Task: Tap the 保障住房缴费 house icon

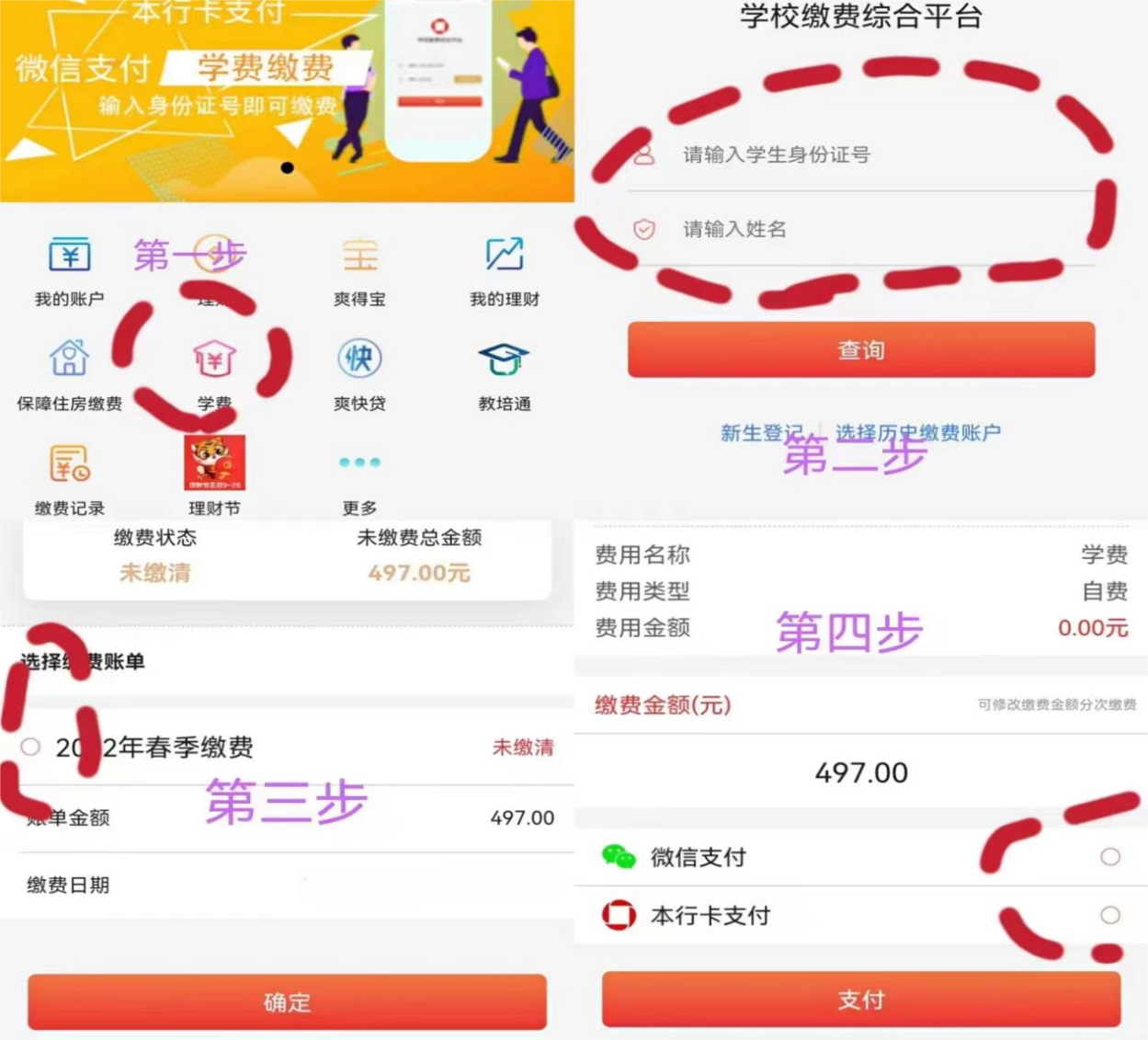Action: point(70,358)
